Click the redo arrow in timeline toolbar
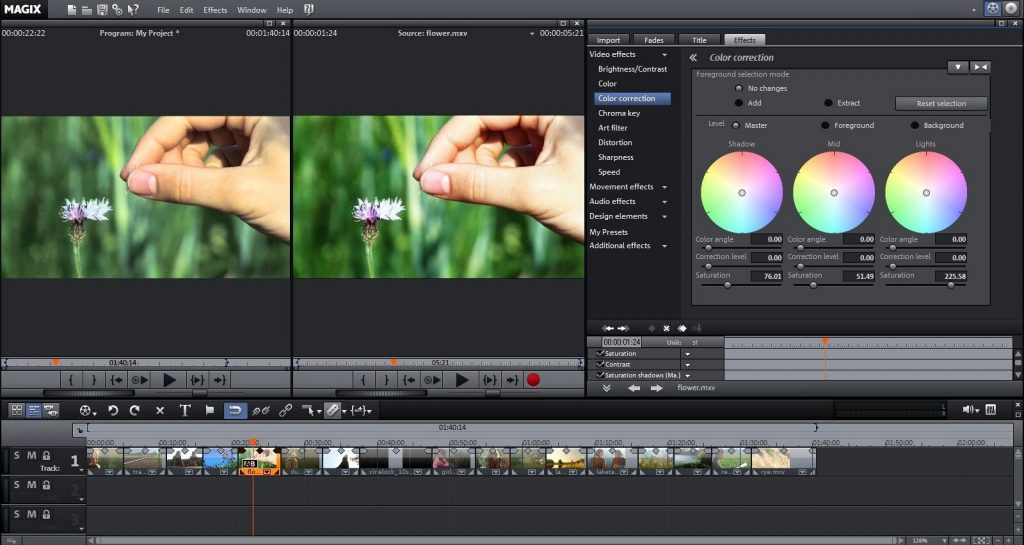 click(135, 410)
